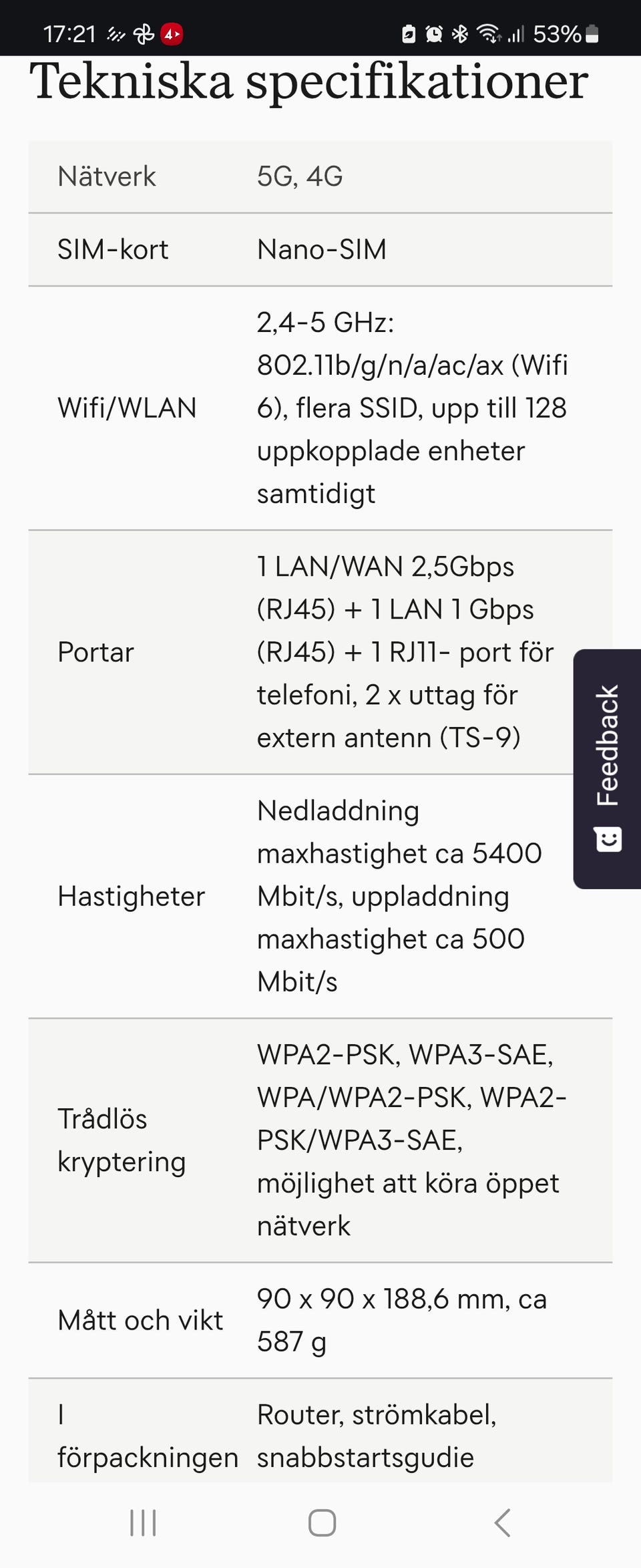Viewport: 641px width, 1568px height.
Task: Tap the Bluetooth status icon
Action: [460, 34]
